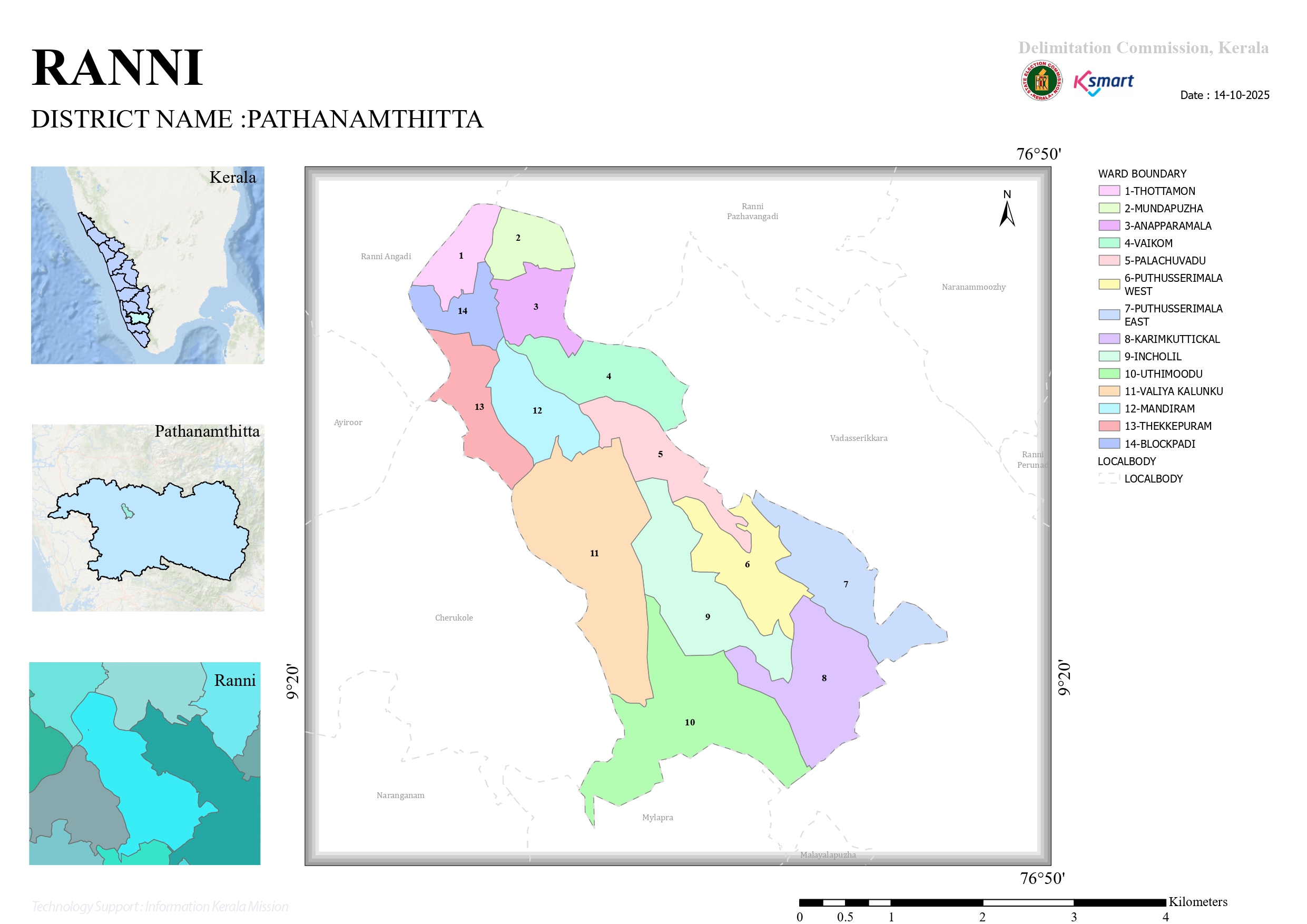Click ward number 12 on the map
Viewport: 1307px width, 924px height.
pos(537,410)
